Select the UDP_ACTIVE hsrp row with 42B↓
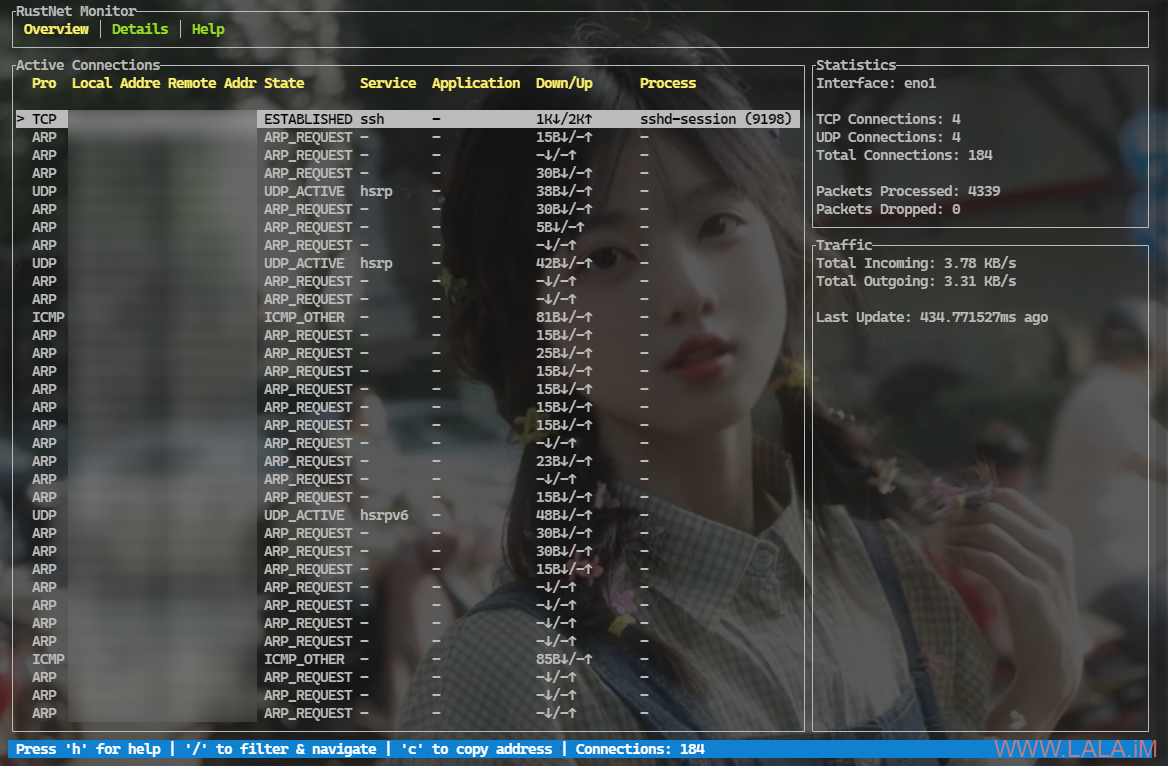 click(x=407, y=263)
